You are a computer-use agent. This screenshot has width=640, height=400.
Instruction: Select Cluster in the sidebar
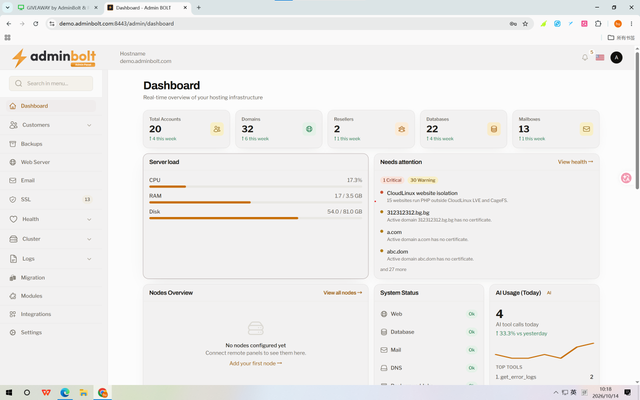[51, 239]
